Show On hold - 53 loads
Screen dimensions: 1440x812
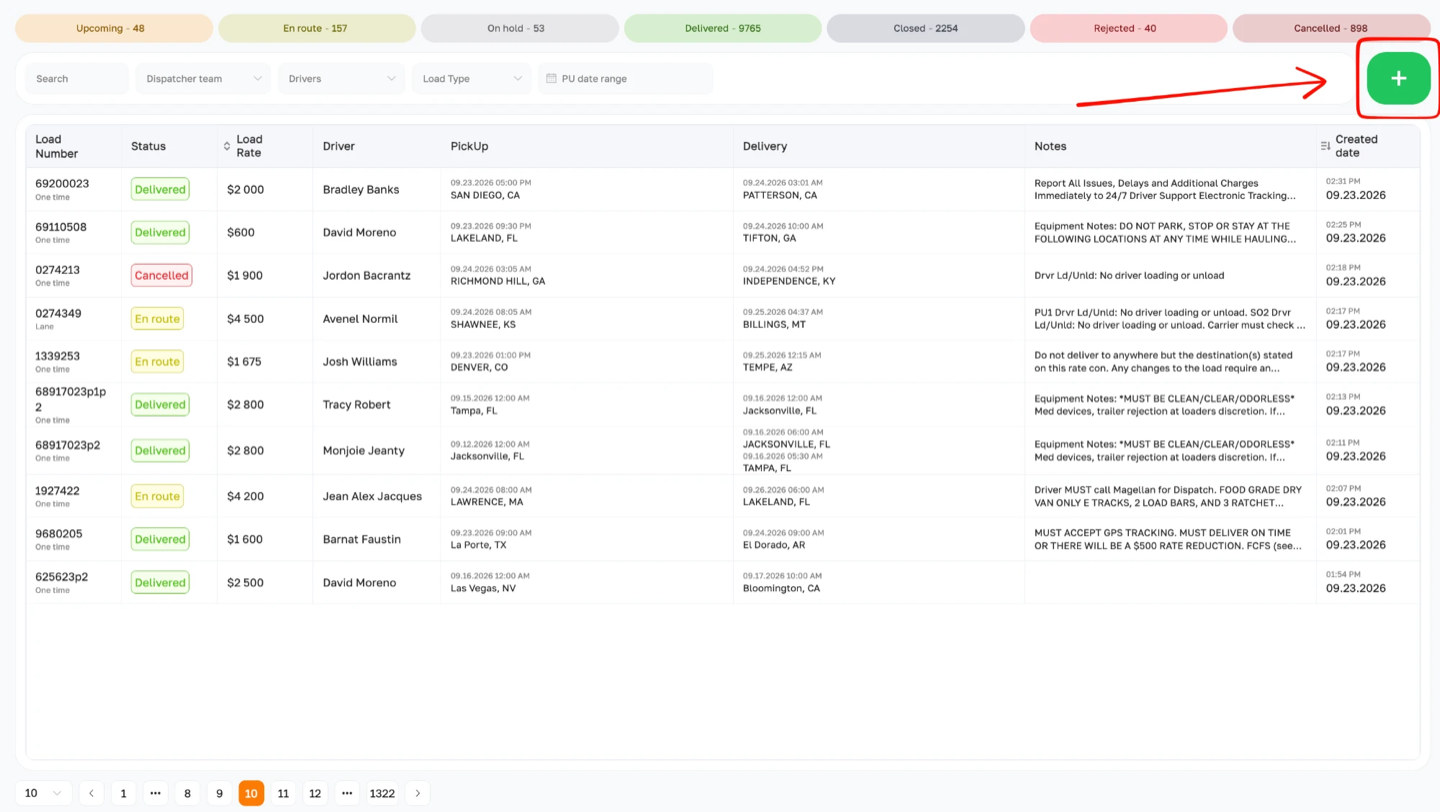(520, 28)
